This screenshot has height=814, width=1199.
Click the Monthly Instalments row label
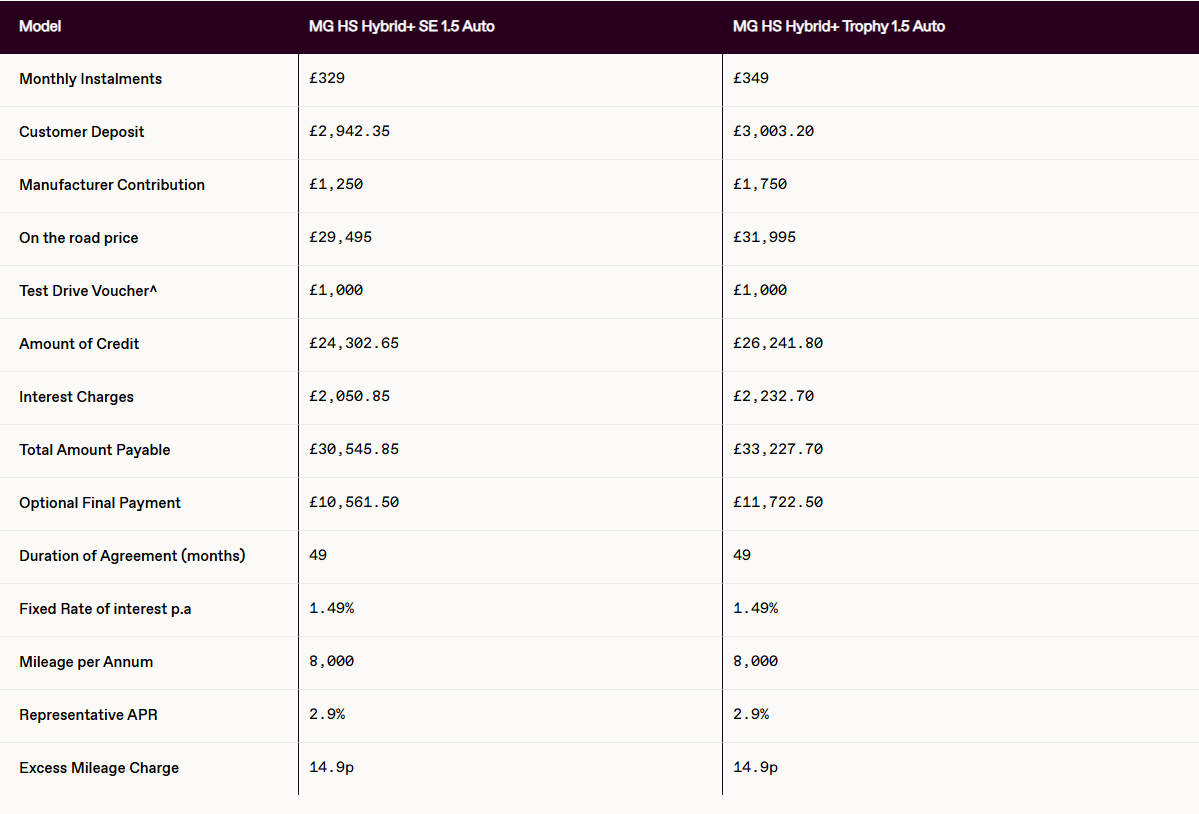[90, 79]
